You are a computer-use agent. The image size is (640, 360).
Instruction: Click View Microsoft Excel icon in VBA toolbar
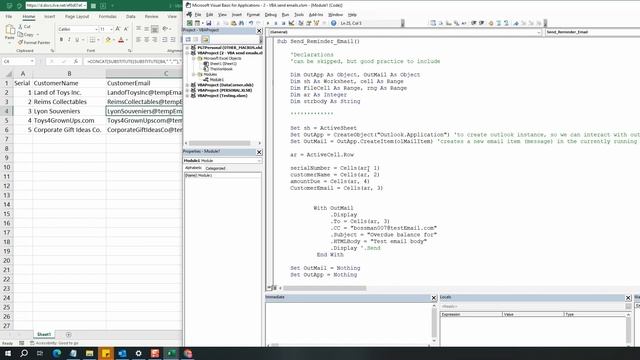[x=189, y=23]
